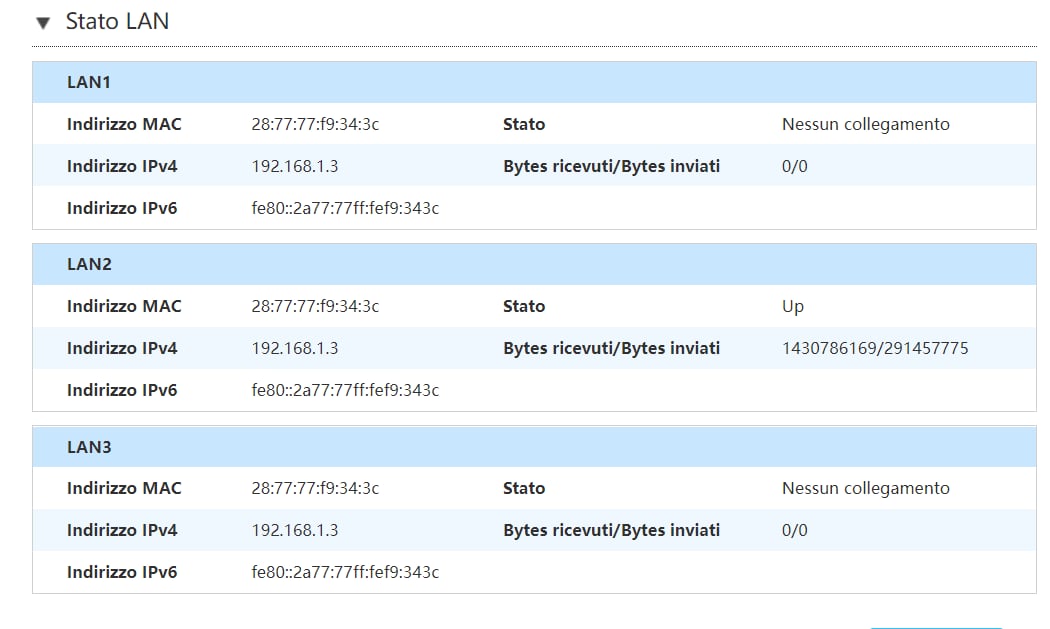Click the LAN3 IPv6 address value
Viewport: 1050px width, 629px height.
(346, 572)
